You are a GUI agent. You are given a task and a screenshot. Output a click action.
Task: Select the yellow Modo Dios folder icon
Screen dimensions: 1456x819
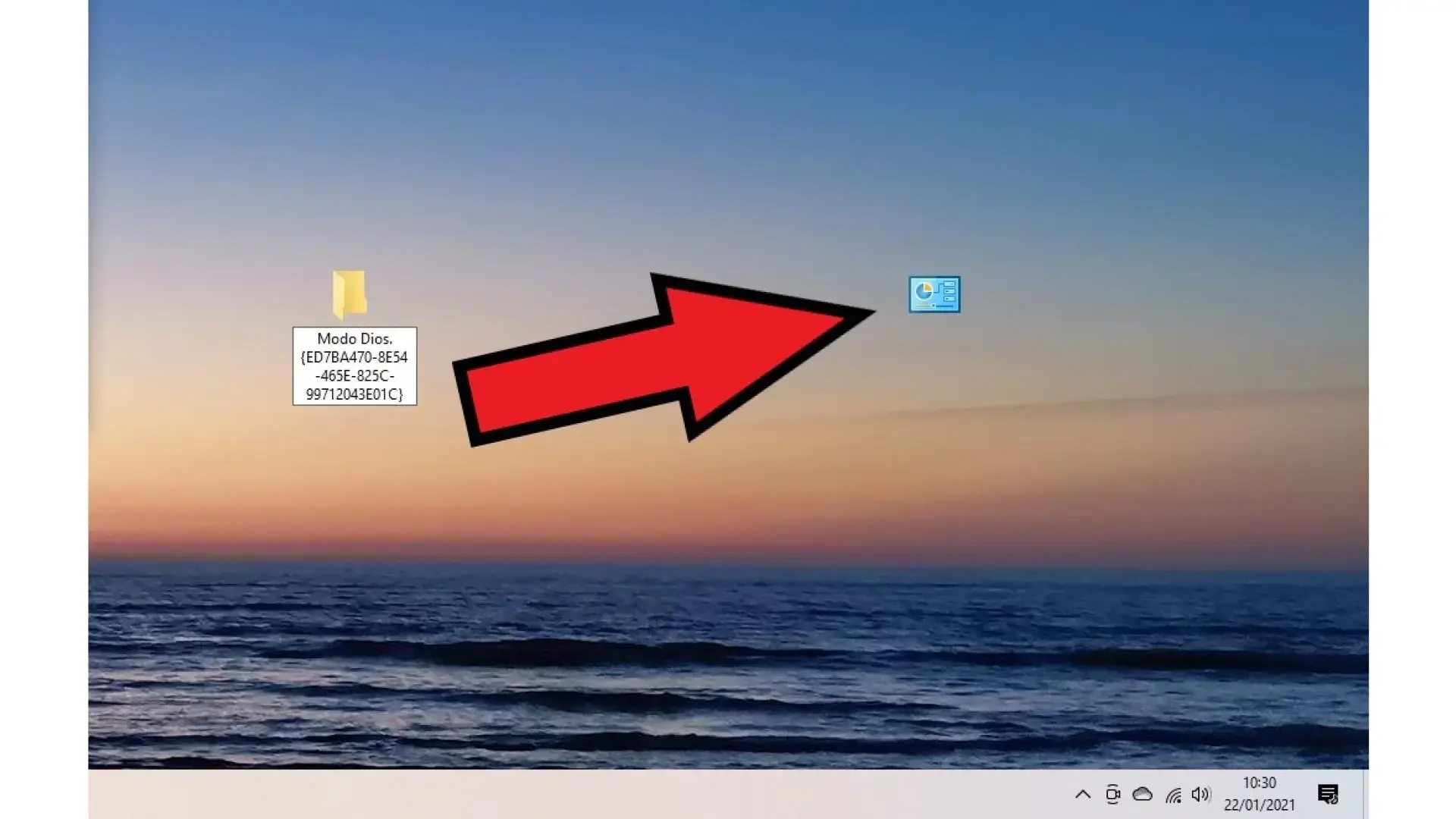(350, 296)
